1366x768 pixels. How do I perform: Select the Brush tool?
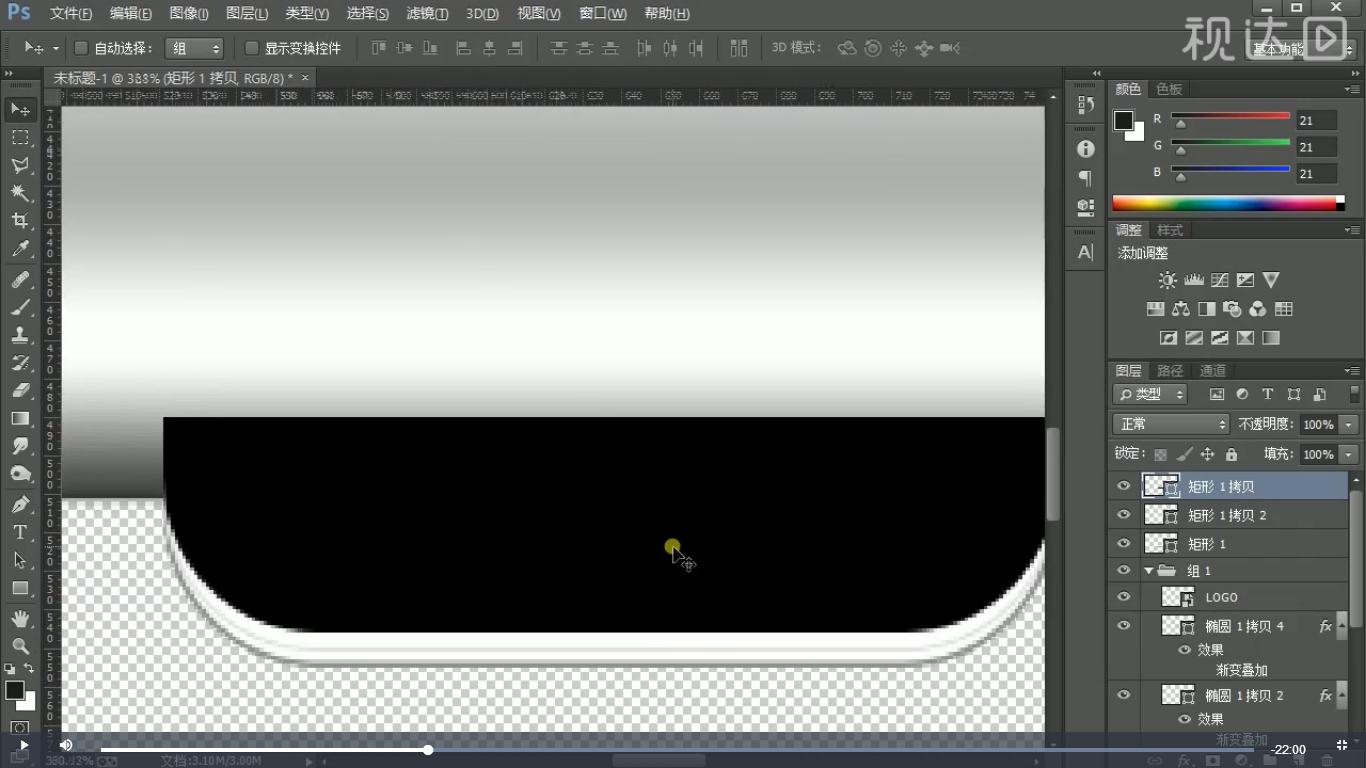(20, 308)
